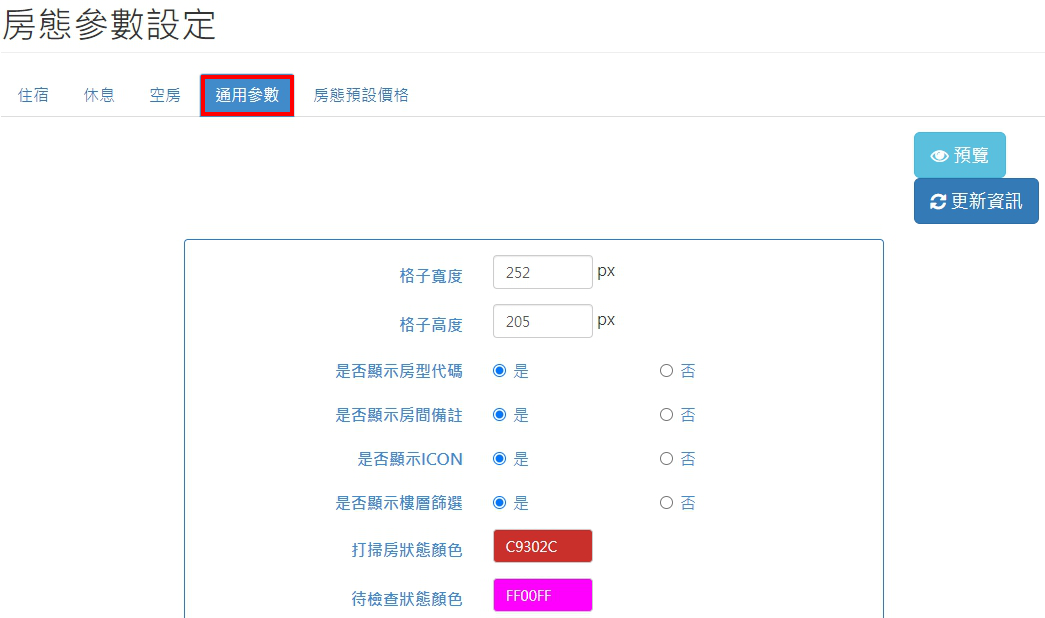Select 是 for 是否顯示樓層篩選
This screenshot has height=618, width=1045.
(x=500, y=503)
